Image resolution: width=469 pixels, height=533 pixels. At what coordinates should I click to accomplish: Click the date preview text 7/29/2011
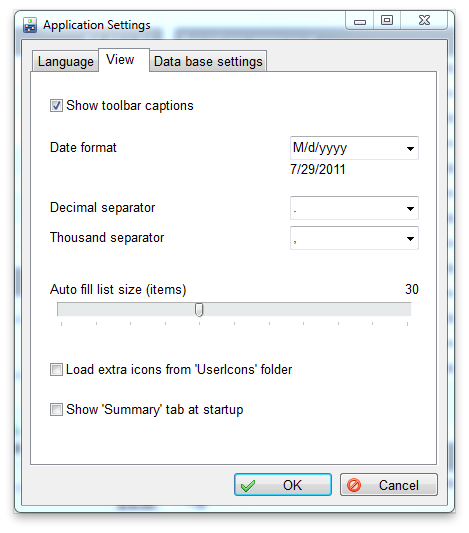[318, 169]
